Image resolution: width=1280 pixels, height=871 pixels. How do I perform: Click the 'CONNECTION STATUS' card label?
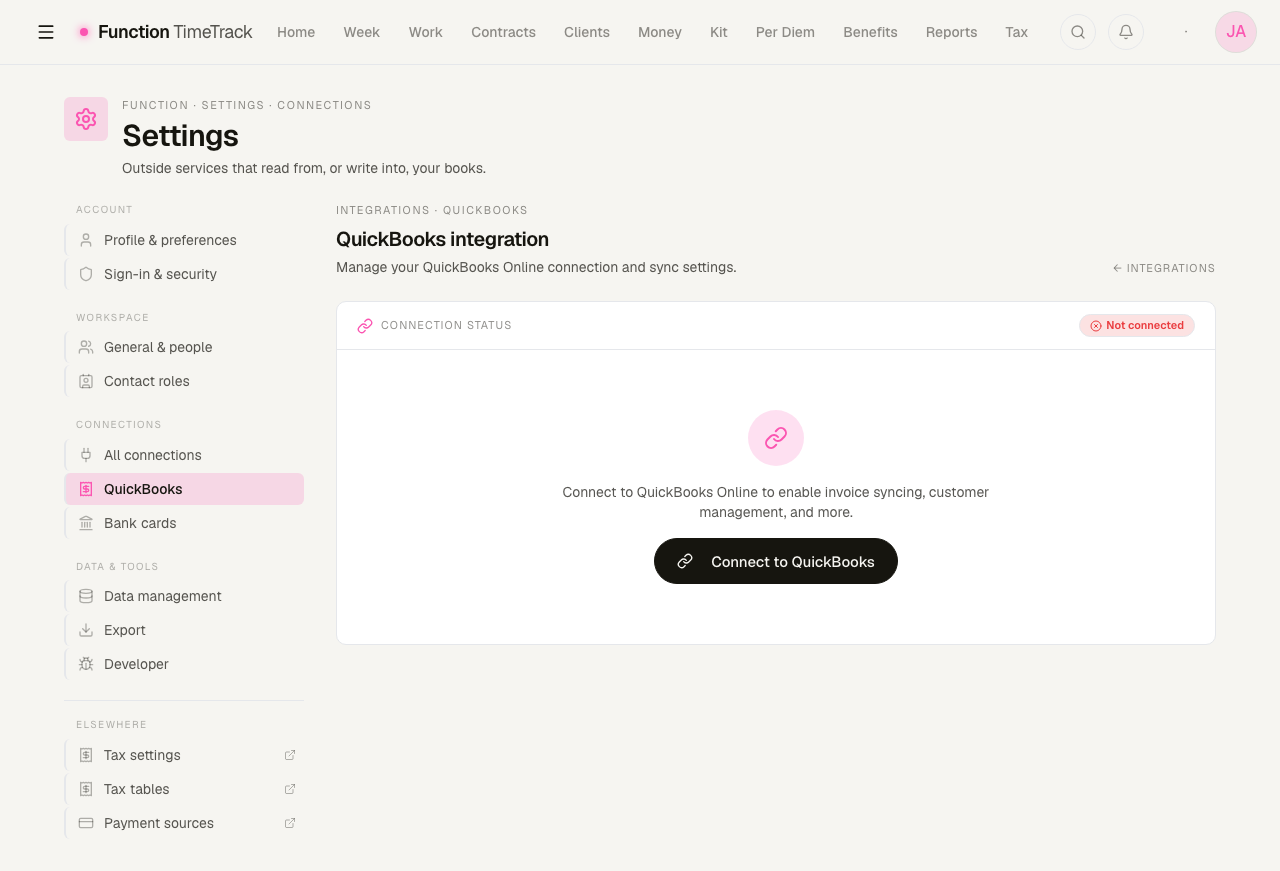click(446, 326)
